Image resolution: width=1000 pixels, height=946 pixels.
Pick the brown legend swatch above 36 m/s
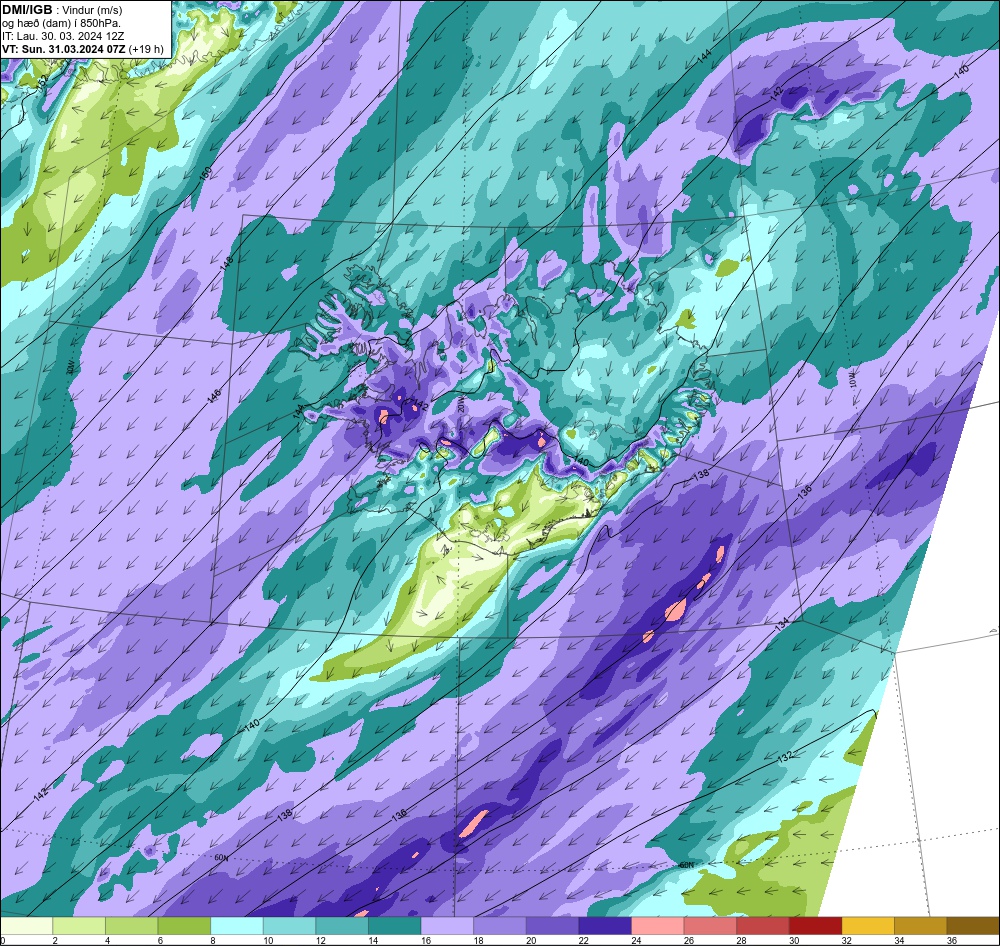tap(973, 926)
